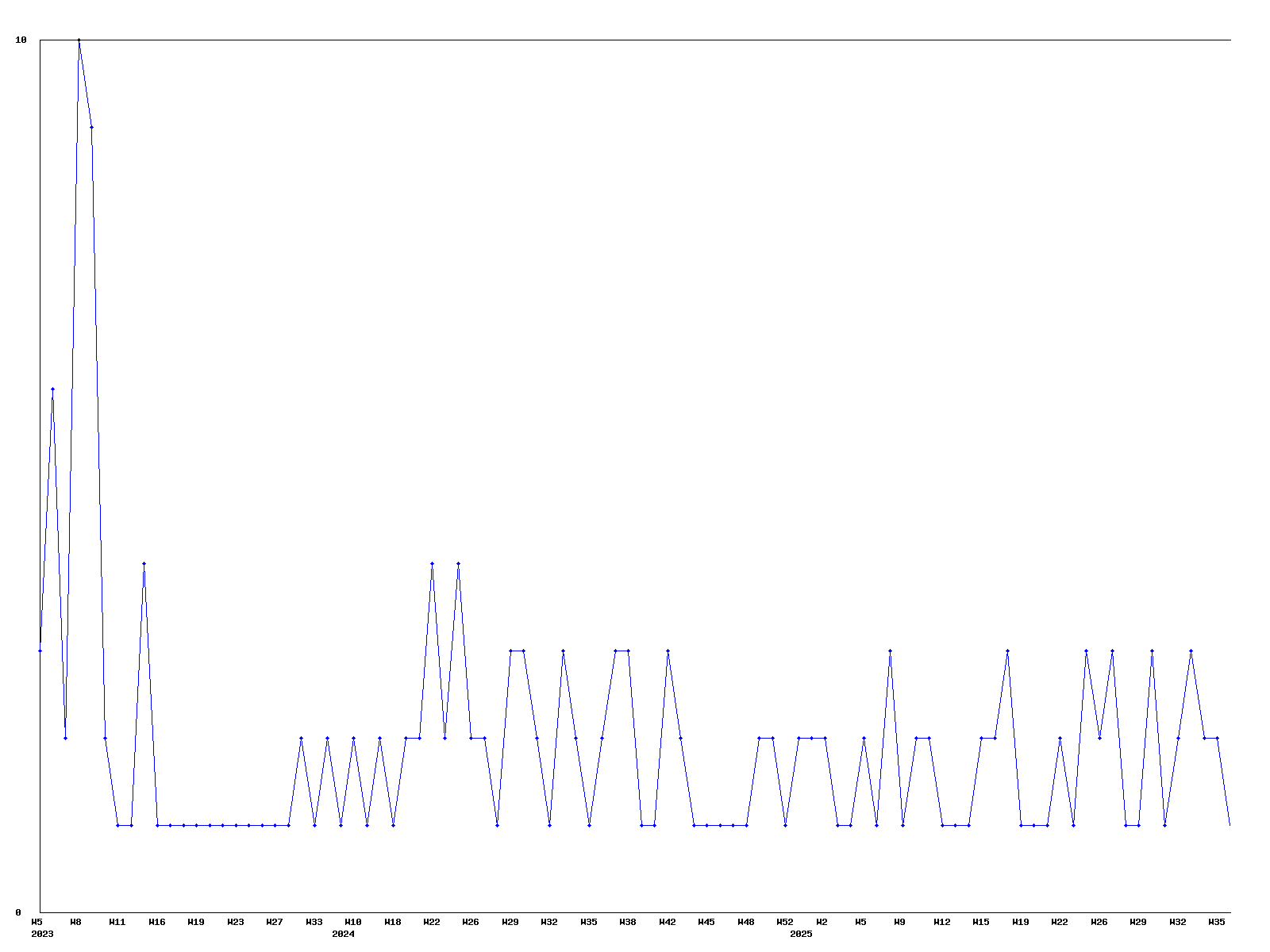Image resolution: width=1270 pixels, height=952 pixels.
Task: Click the W23 x-axis label
Action: 236,922
